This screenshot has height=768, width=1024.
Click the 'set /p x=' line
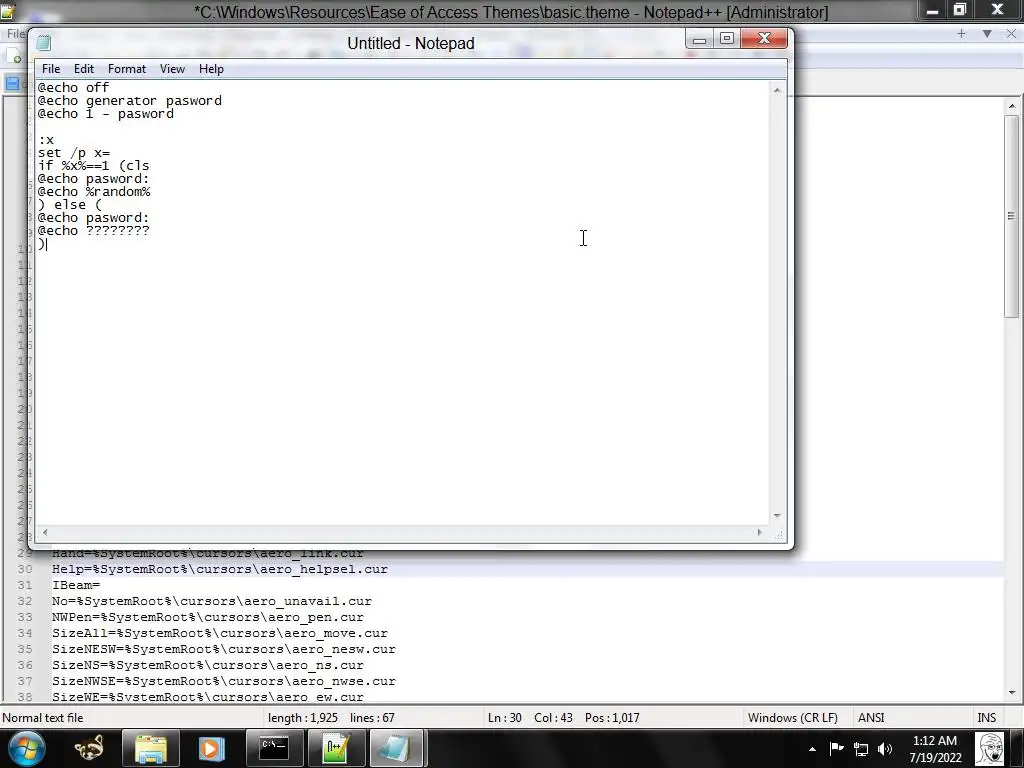pyautogui.click(x=74, y=153)
